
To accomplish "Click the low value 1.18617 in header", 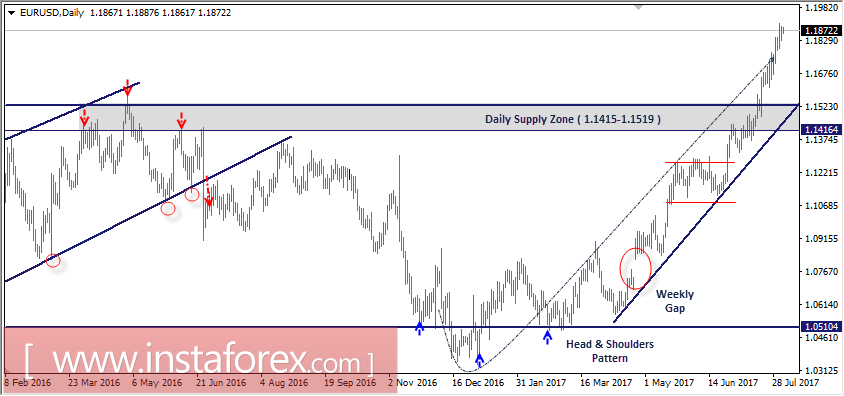I will pyautogui.click(x=178, y=13).
